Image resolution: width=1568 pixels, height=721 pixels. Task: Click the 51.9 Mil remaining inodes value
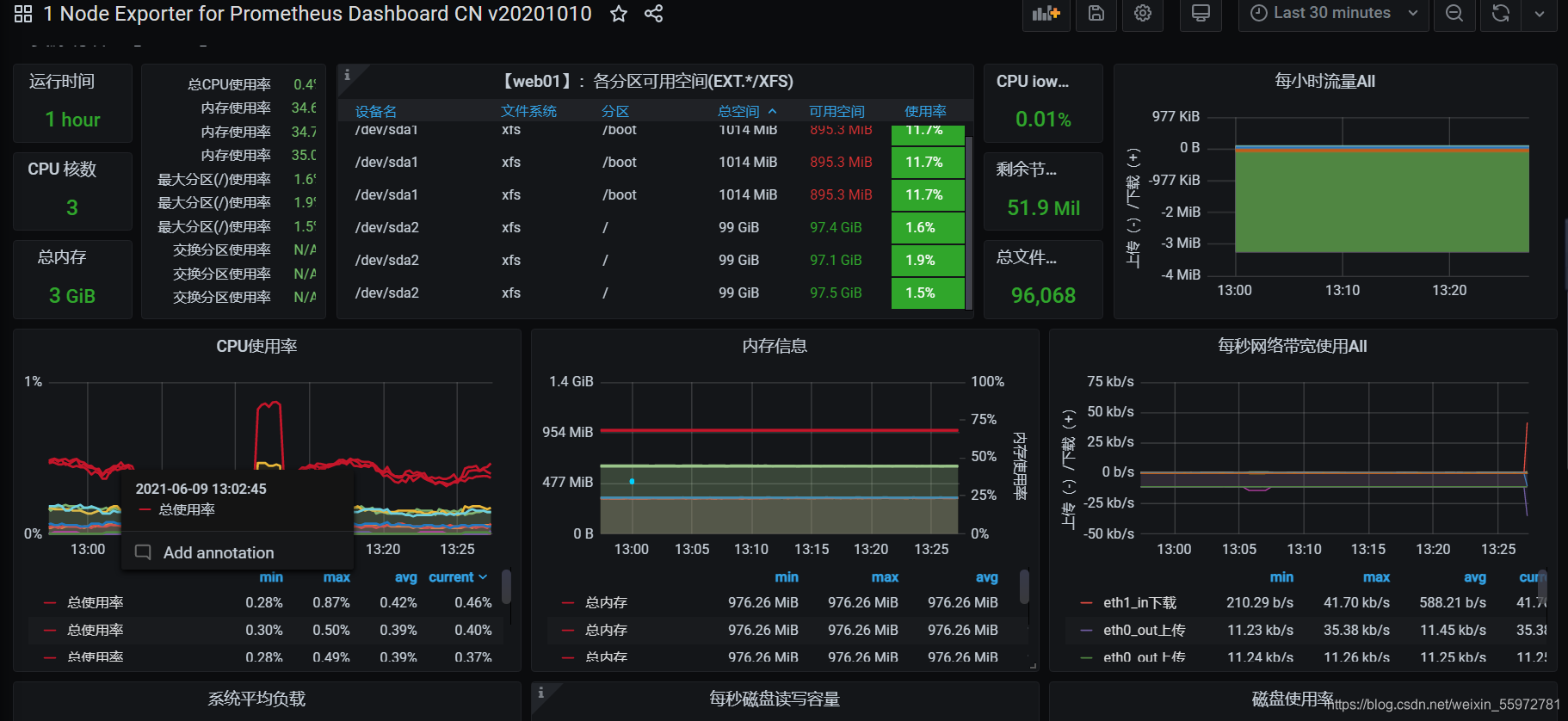coord(1043,208)
